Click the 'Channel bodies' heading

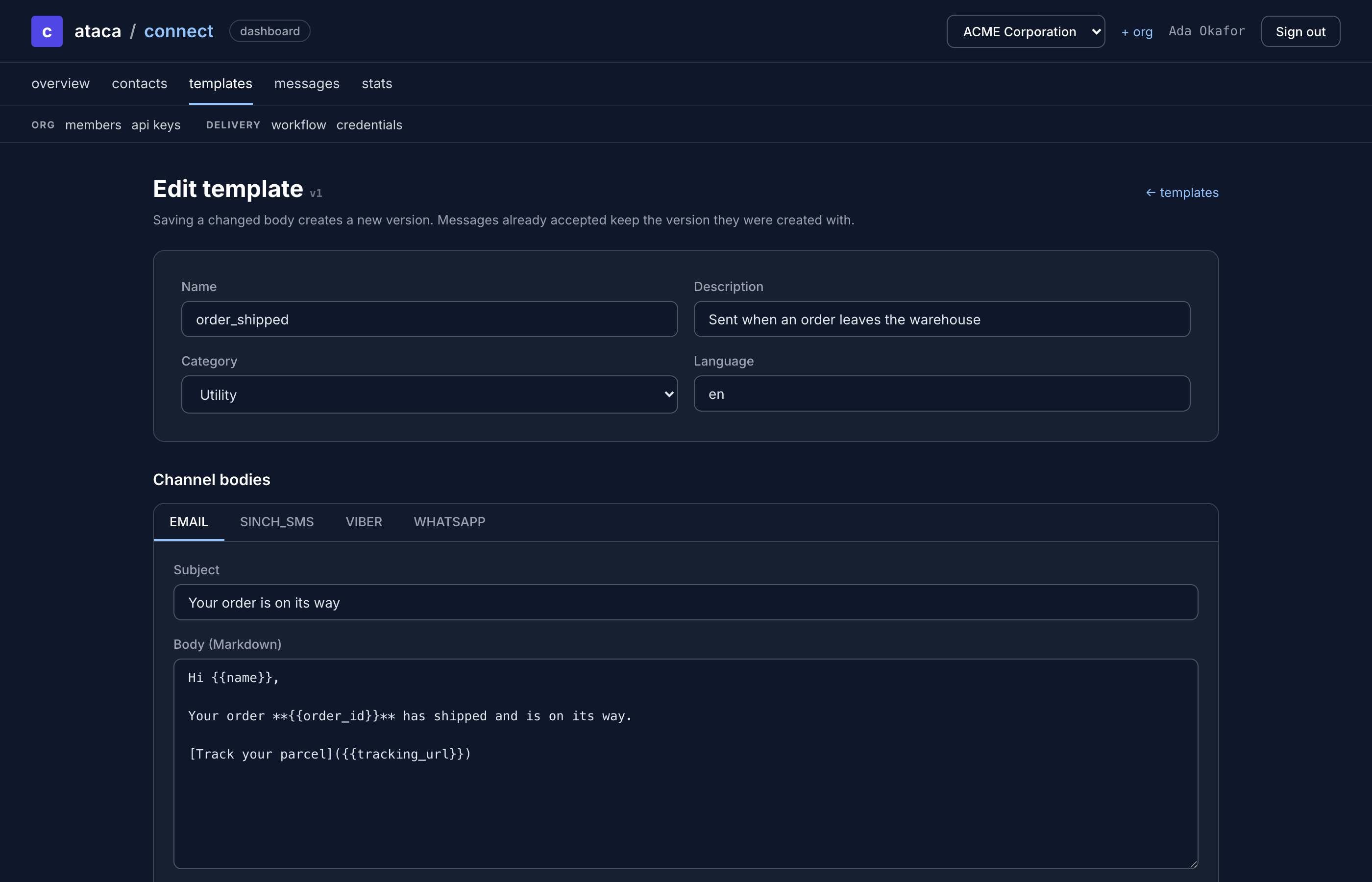point(211,479)
